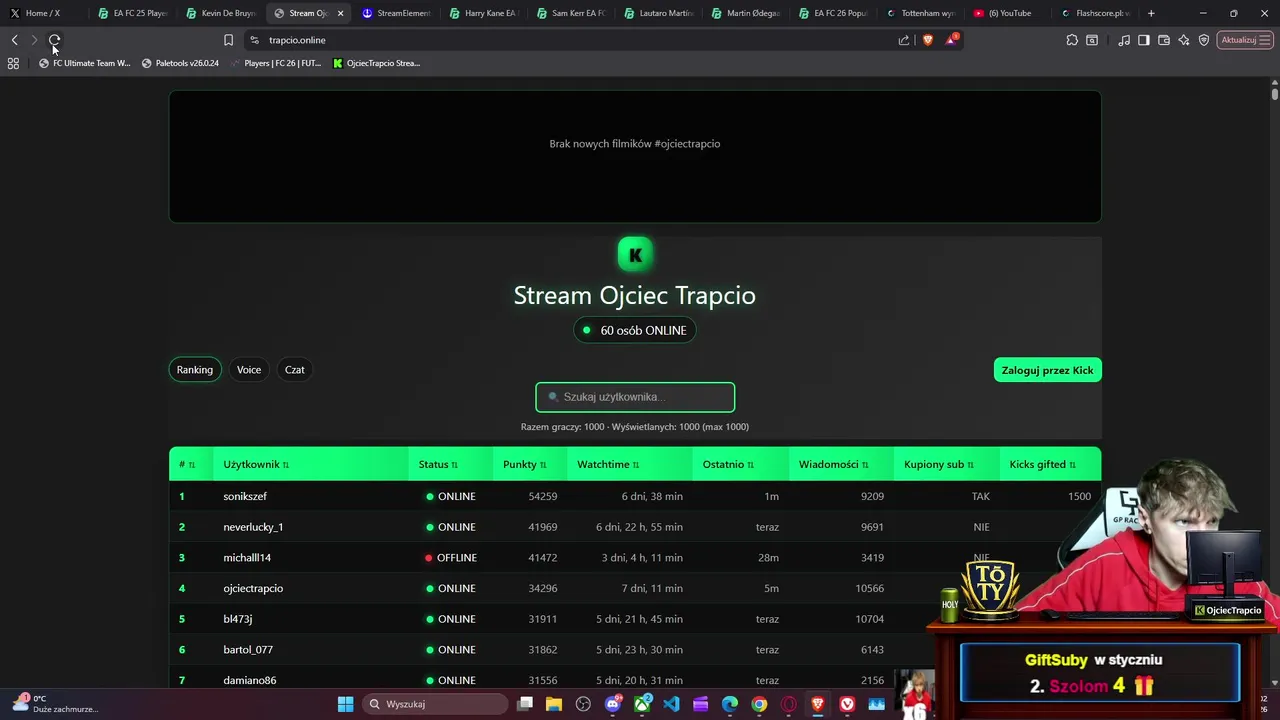Open the Windows Start menu
Screen dimensions: 1280x720
click(345, 704)
